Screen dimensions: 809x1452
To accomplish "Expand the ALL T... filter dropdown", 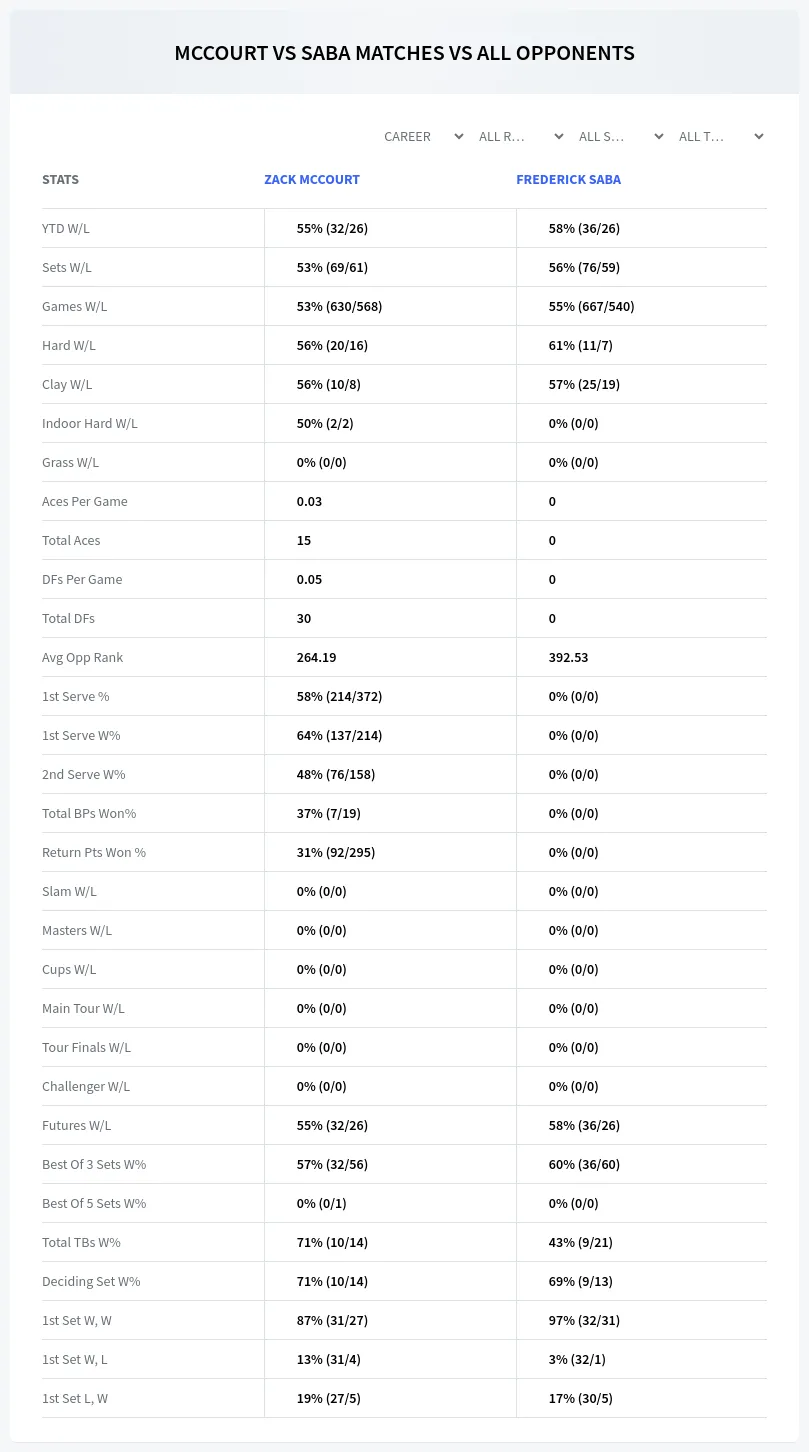I will (x=720, y=136).
